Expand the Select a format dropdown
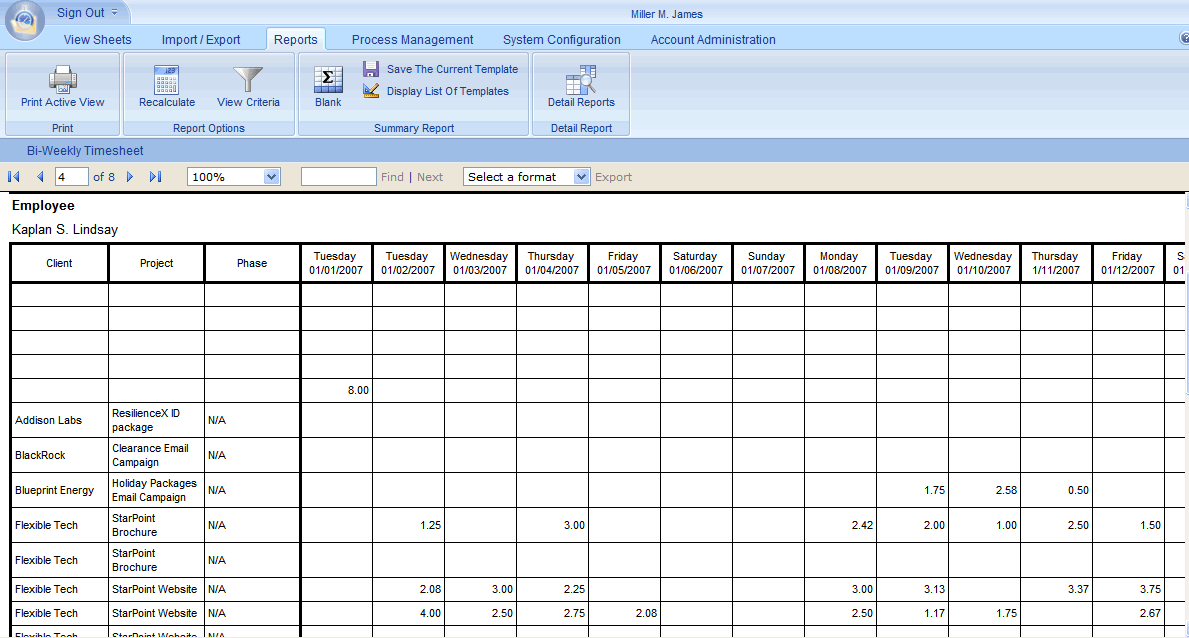1189x638 pixels. pyautogui.click(x=582, y=177)
